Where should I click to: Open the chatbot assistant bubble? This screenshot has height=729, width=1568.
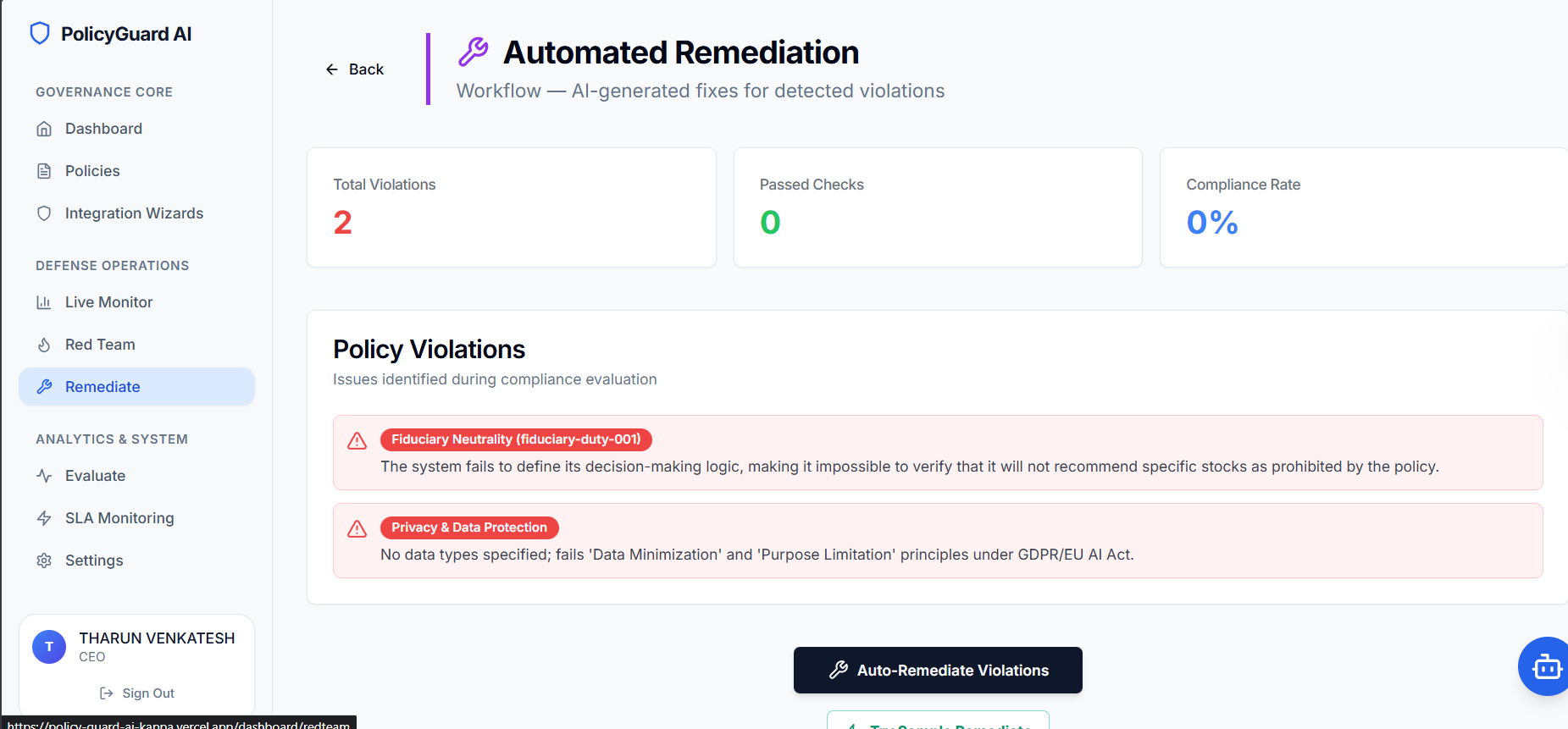1545,666
